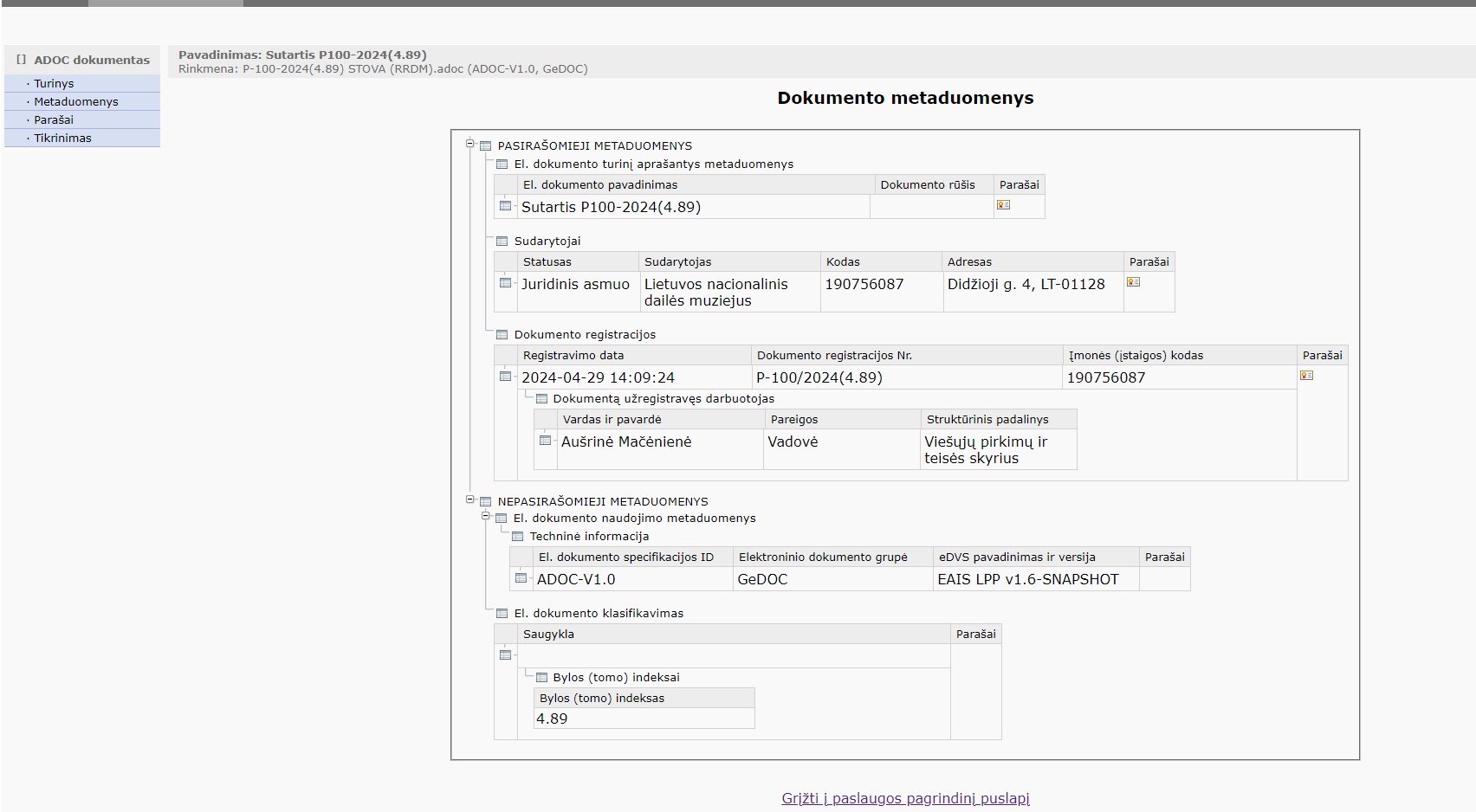Viewport: 1476px width, 812px height.
Task: Click Grįžti į paslaugos pagrindinį puslapį link
Action: 905,798
